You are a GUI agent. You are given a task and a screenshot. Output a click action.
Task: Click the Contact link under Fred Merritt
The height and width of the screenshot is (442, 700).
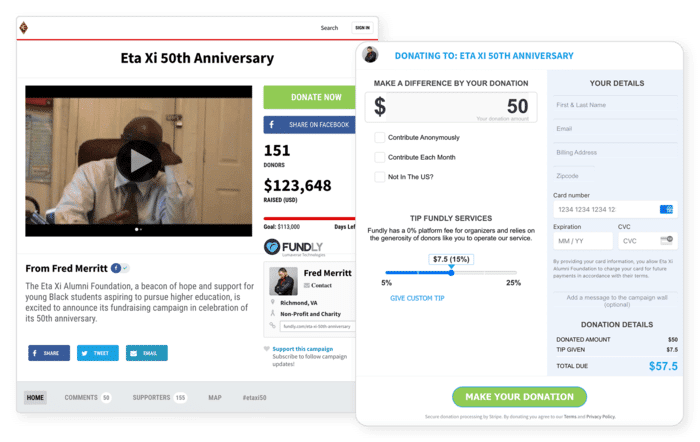321,285
